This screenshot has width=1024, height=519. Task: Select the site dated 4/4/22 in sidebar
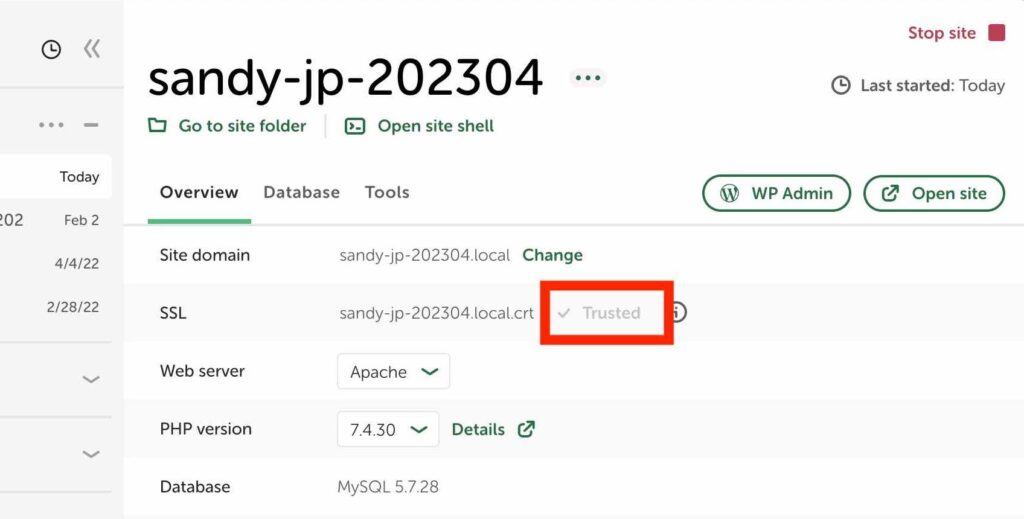56,263
